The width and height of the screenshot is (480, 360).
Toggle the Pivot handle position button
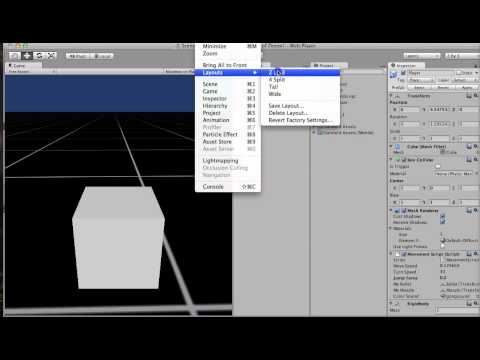tap(78, 56)
